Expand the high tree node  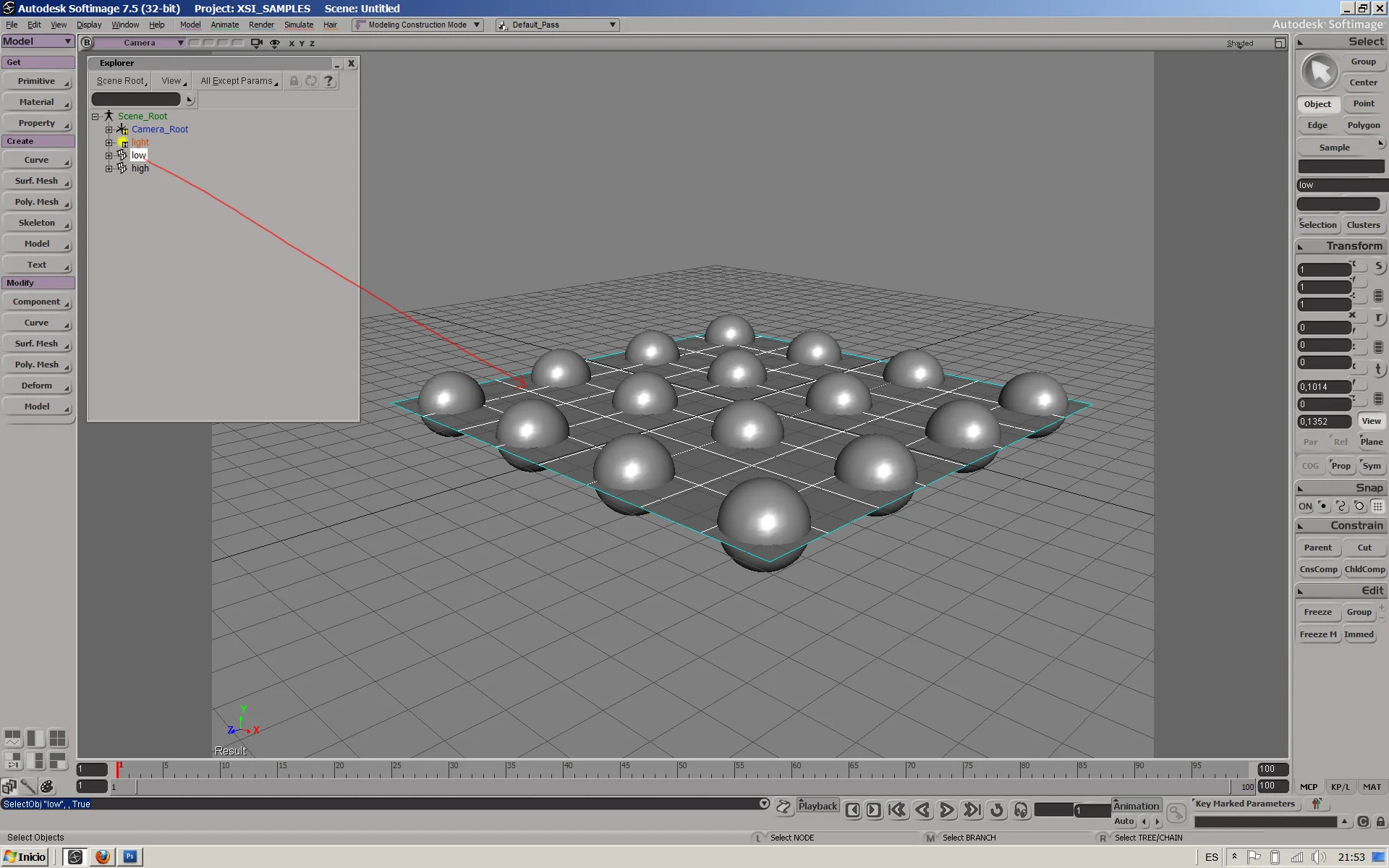[x=109, y=169]
